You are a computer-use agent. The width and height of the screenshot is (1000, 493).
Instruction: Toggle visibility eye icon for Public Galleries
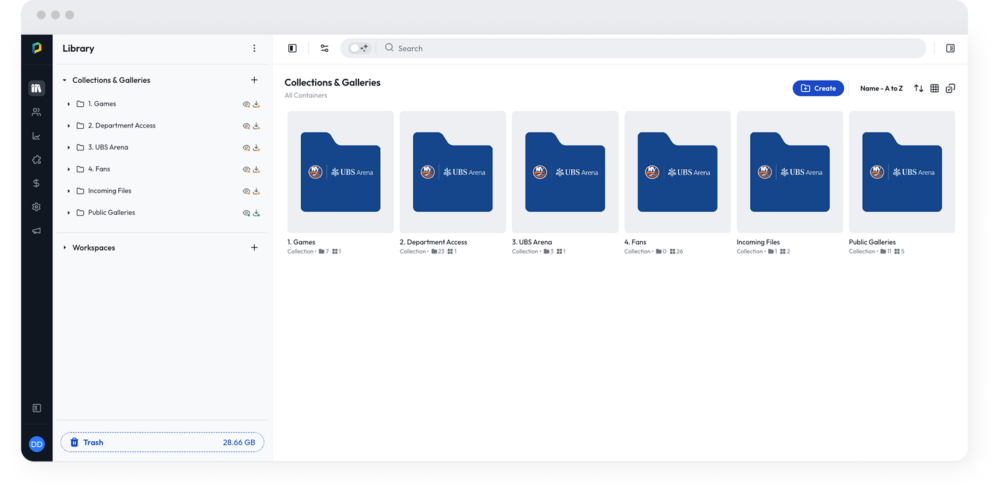246,213
